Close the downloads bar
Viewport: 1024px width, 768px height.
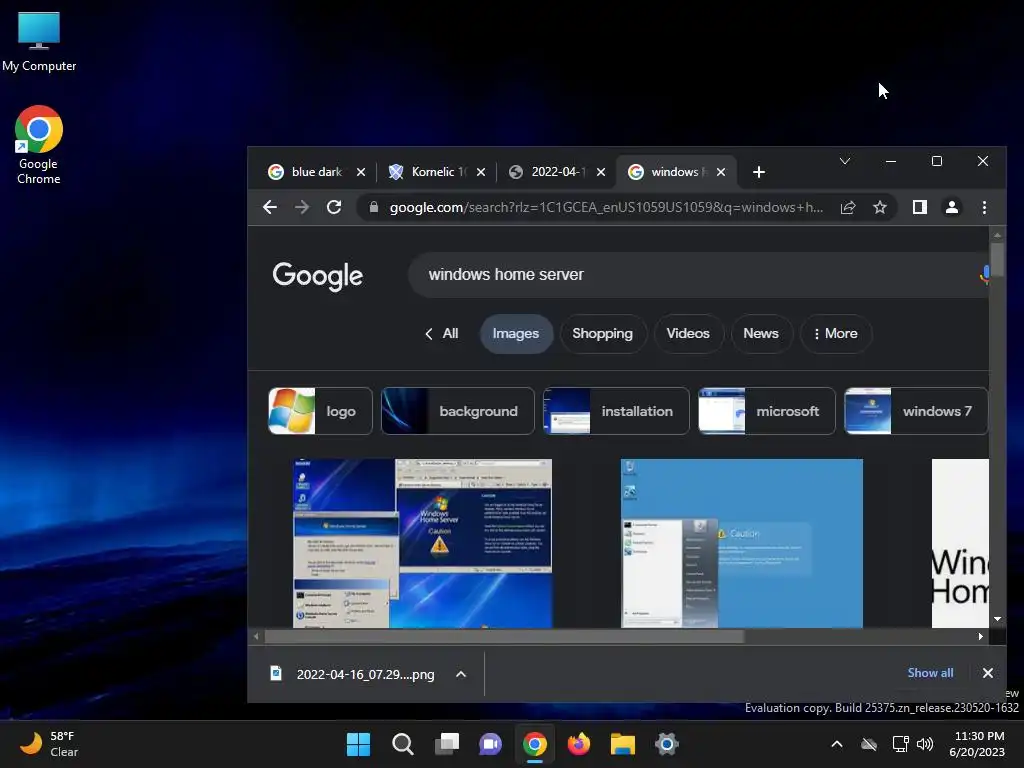coord(987,673)
